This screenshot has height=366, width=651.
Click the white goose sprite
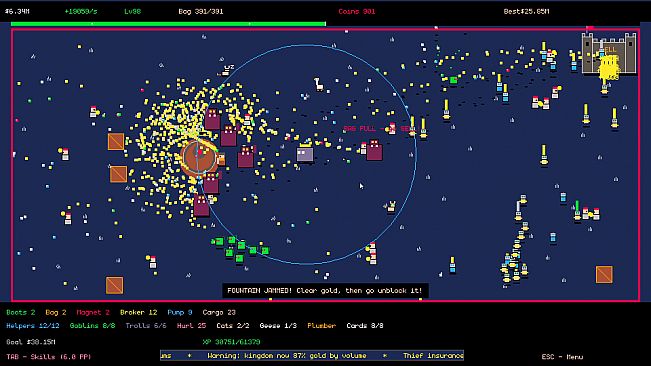tap(318, 84)
